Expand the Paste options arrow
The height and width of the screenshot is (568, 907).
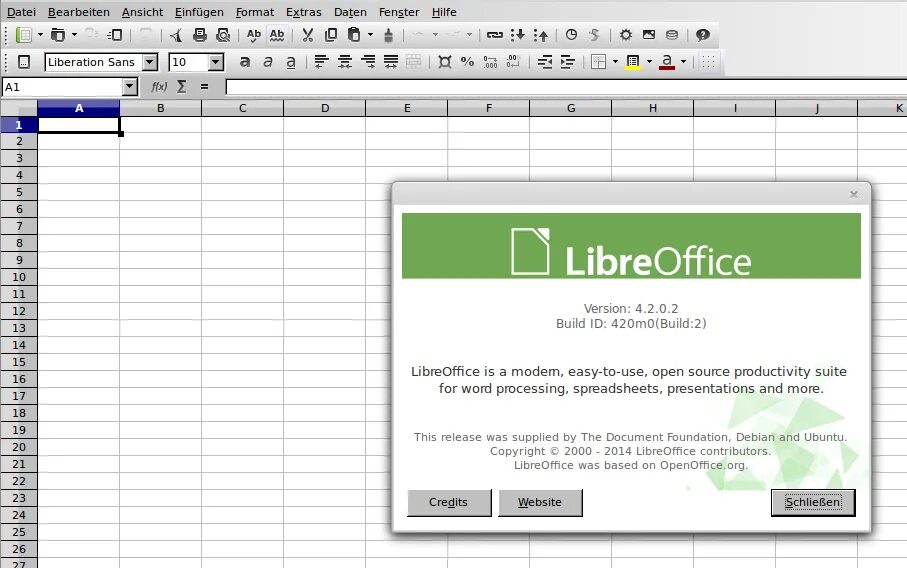[x=370, y=35]
